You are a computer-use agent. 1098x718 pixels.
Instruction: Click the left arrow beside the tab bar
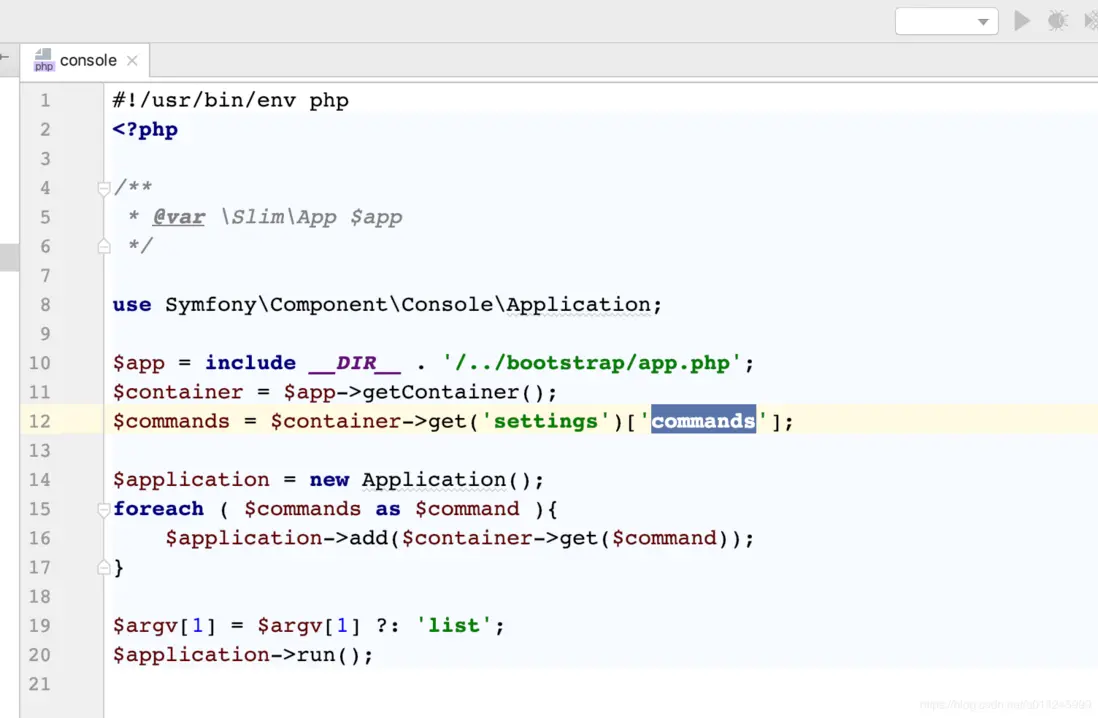[x=4, y=57]
